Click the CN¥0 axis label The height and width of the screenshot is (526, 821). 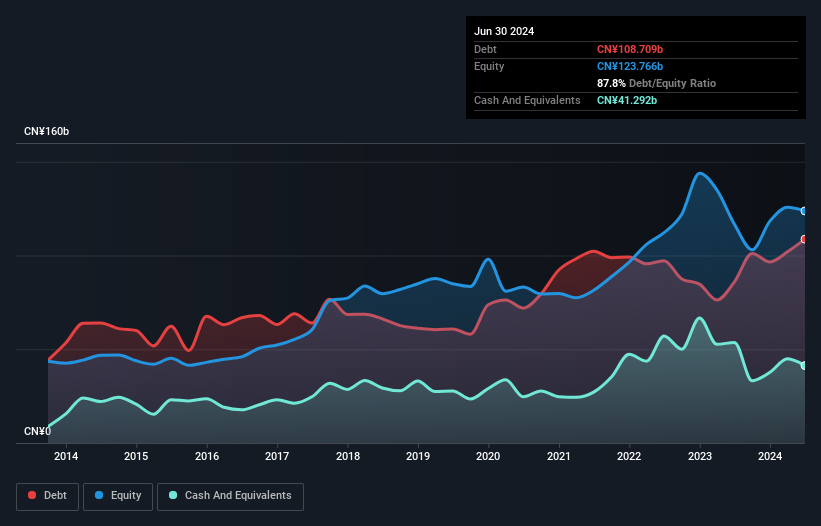(38, 431)
